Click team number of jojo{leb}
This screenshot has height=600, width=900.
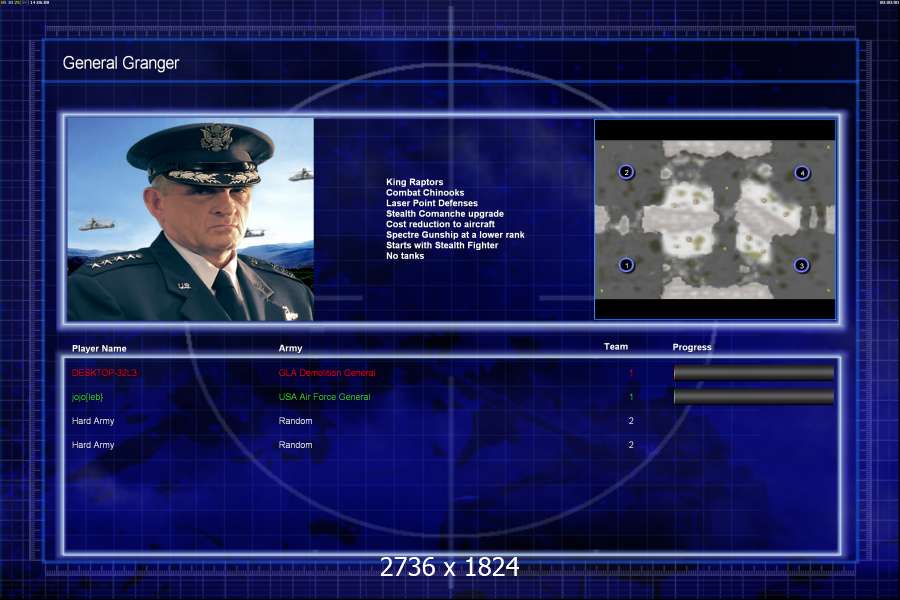[x=631, y=397]
